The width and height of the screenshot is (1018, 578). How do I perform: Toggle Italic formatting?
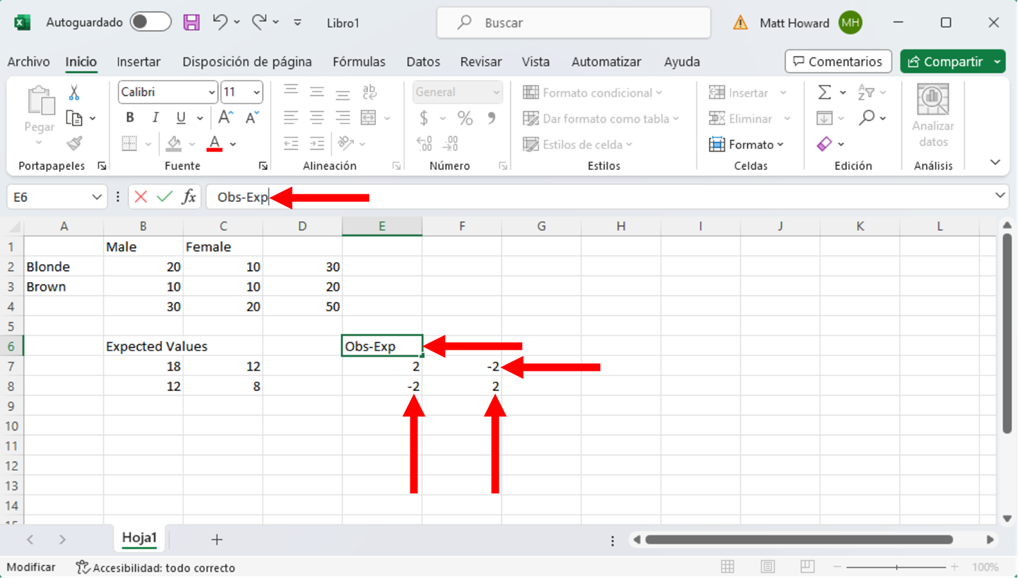(155, 118)
